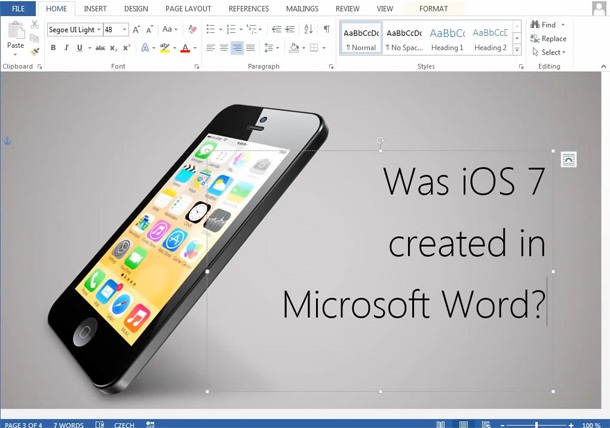Activate the Format Painter brush
The height and width of the screenshot is (428, 610).
coord(35,51)
